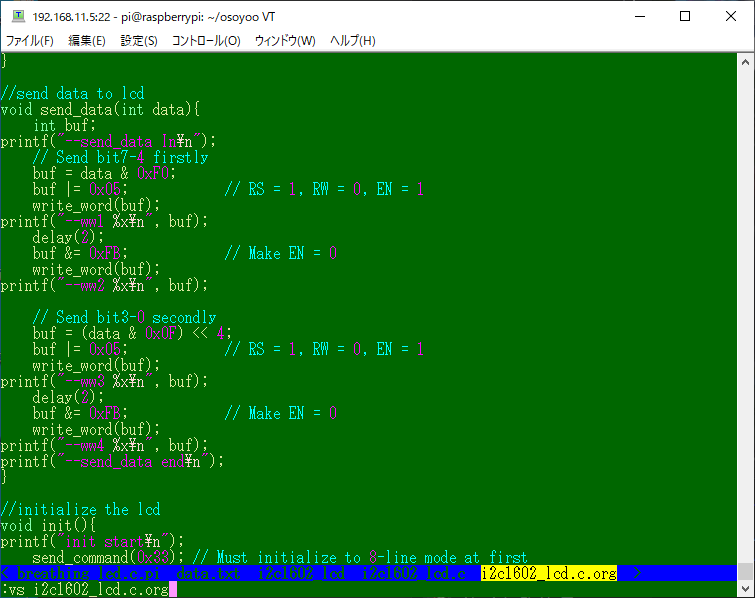Click the "// Send bit3-0 secondly" comment
The height and width of the screenshot is (598, 755).
(x=124, y=317)
